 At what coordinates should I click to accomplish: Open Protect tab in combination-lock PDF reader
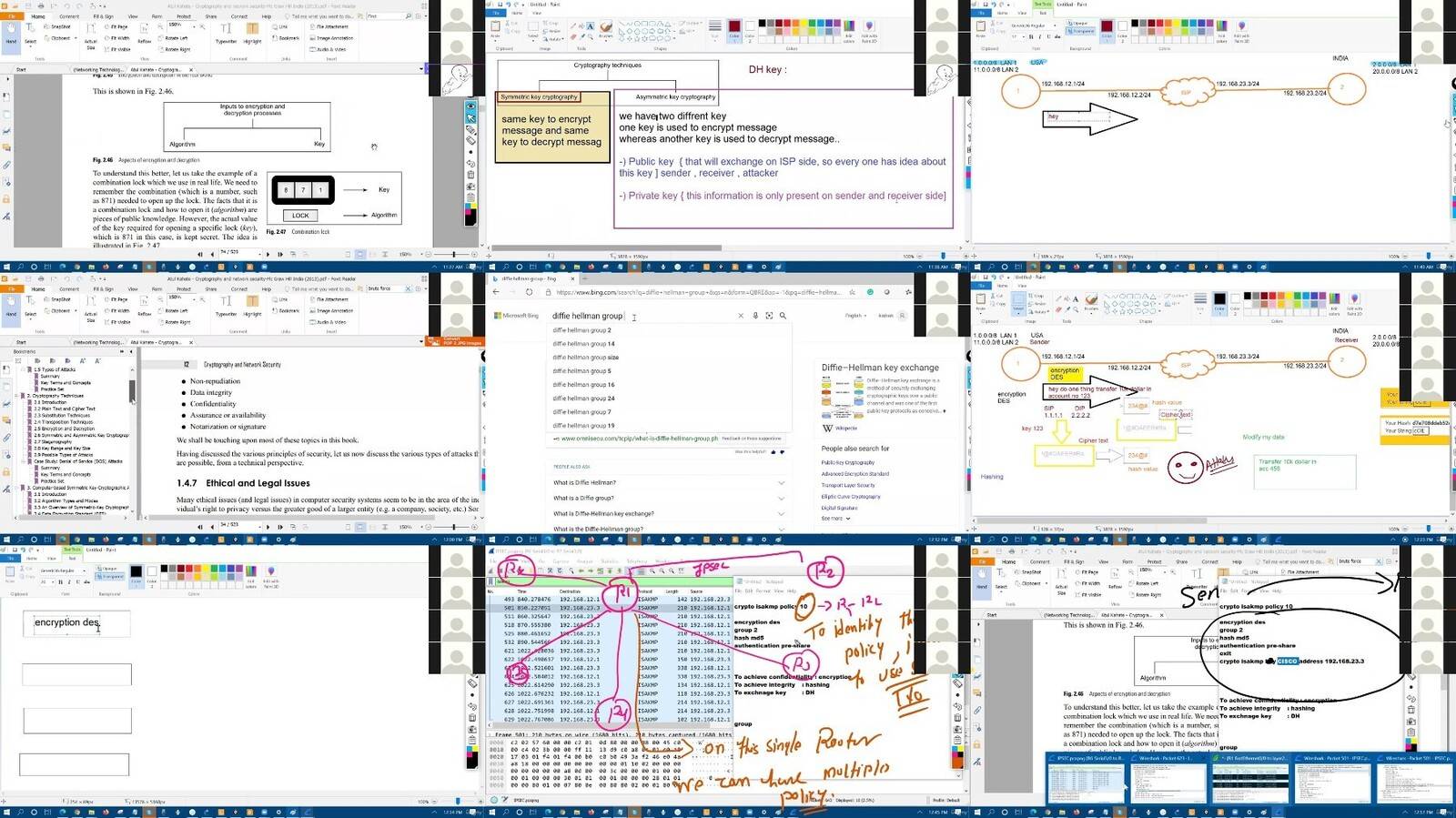click(184, 16)
